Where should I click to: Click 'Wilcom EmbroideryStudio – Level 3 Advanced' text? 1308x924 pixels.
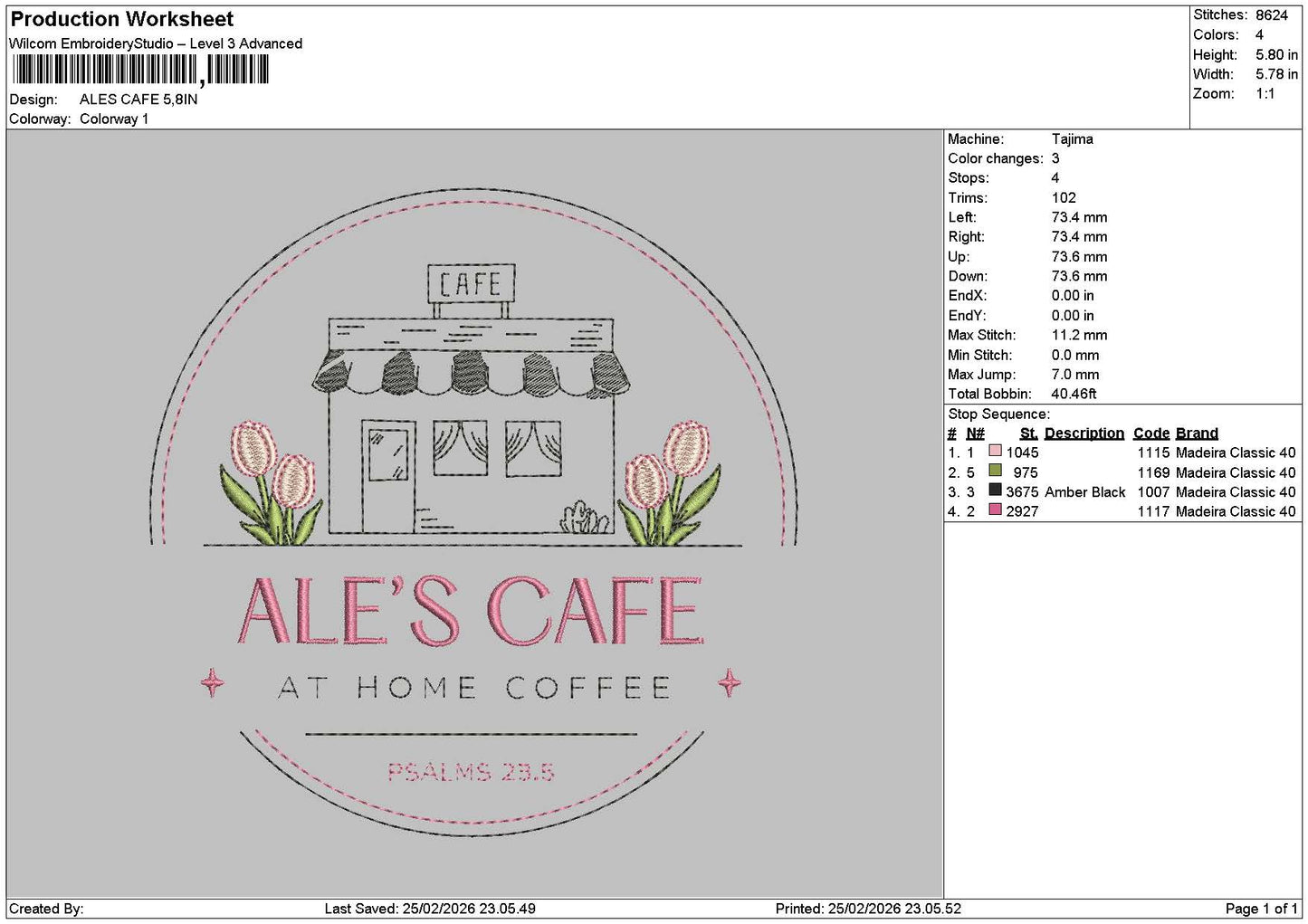(x=156, y=43)
